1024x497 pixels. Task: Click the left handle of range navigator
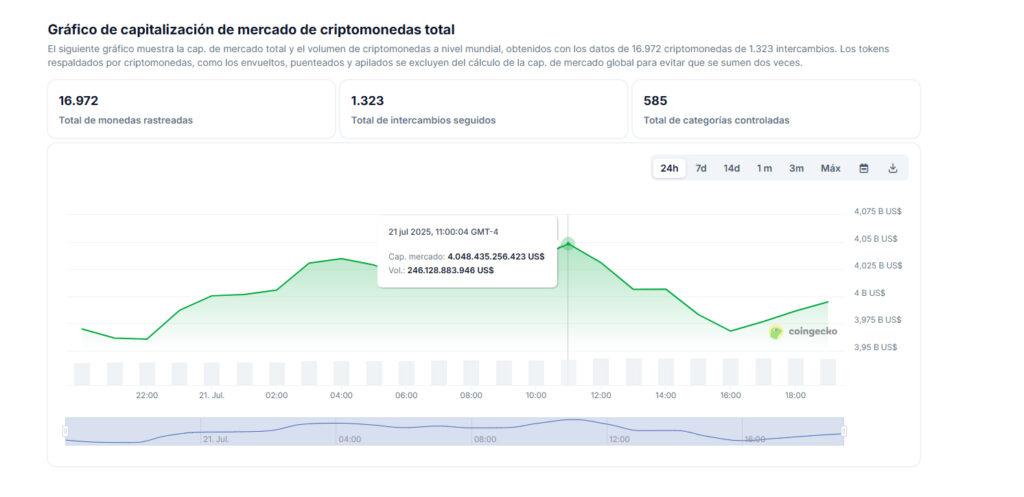click(66, 431)
